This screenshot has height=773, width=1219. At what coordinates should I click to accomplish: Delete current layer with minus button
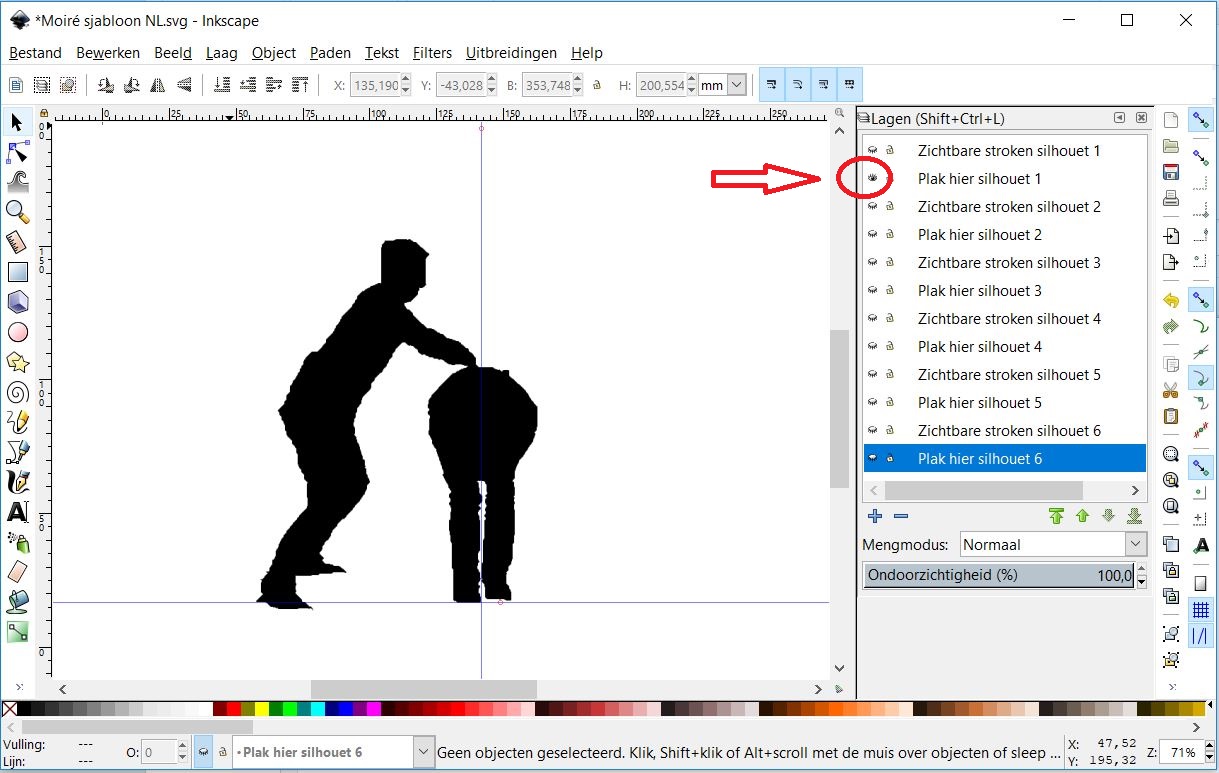pyautogui.click(x=900, y=516)
